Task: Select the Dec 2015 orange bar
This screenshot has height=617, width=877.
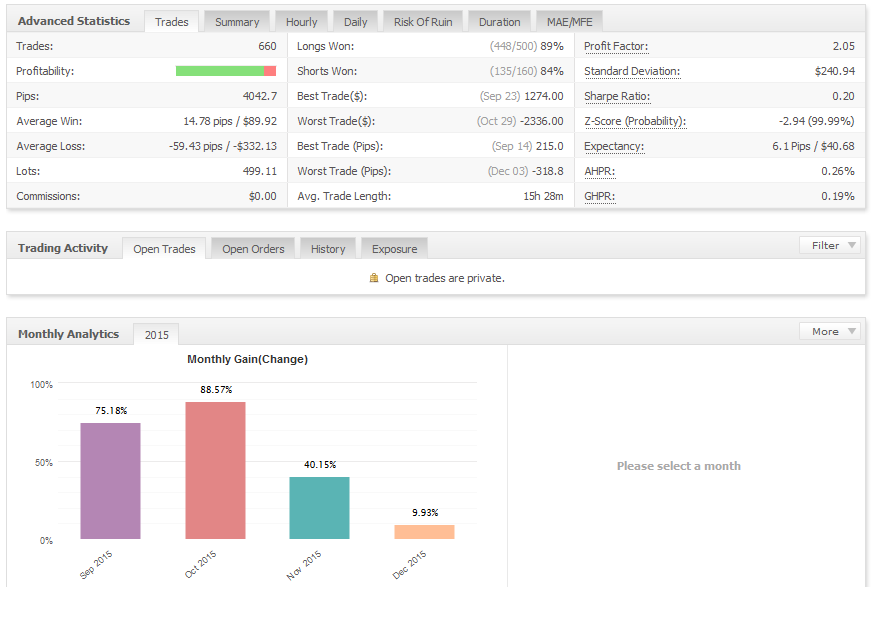Action: [x=425, y=532]
